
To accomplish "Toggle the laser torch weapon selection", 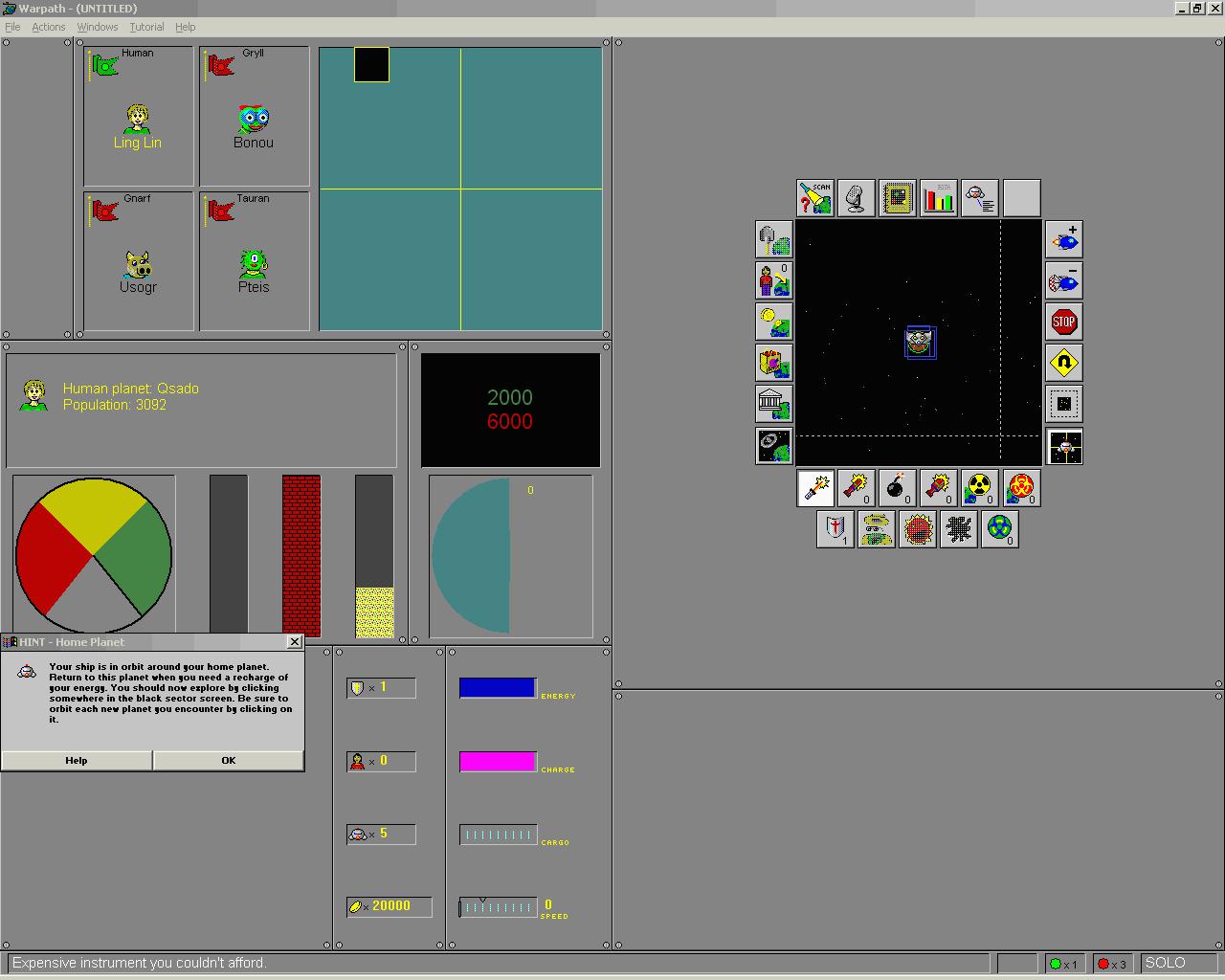I will [x=815, y=487].
